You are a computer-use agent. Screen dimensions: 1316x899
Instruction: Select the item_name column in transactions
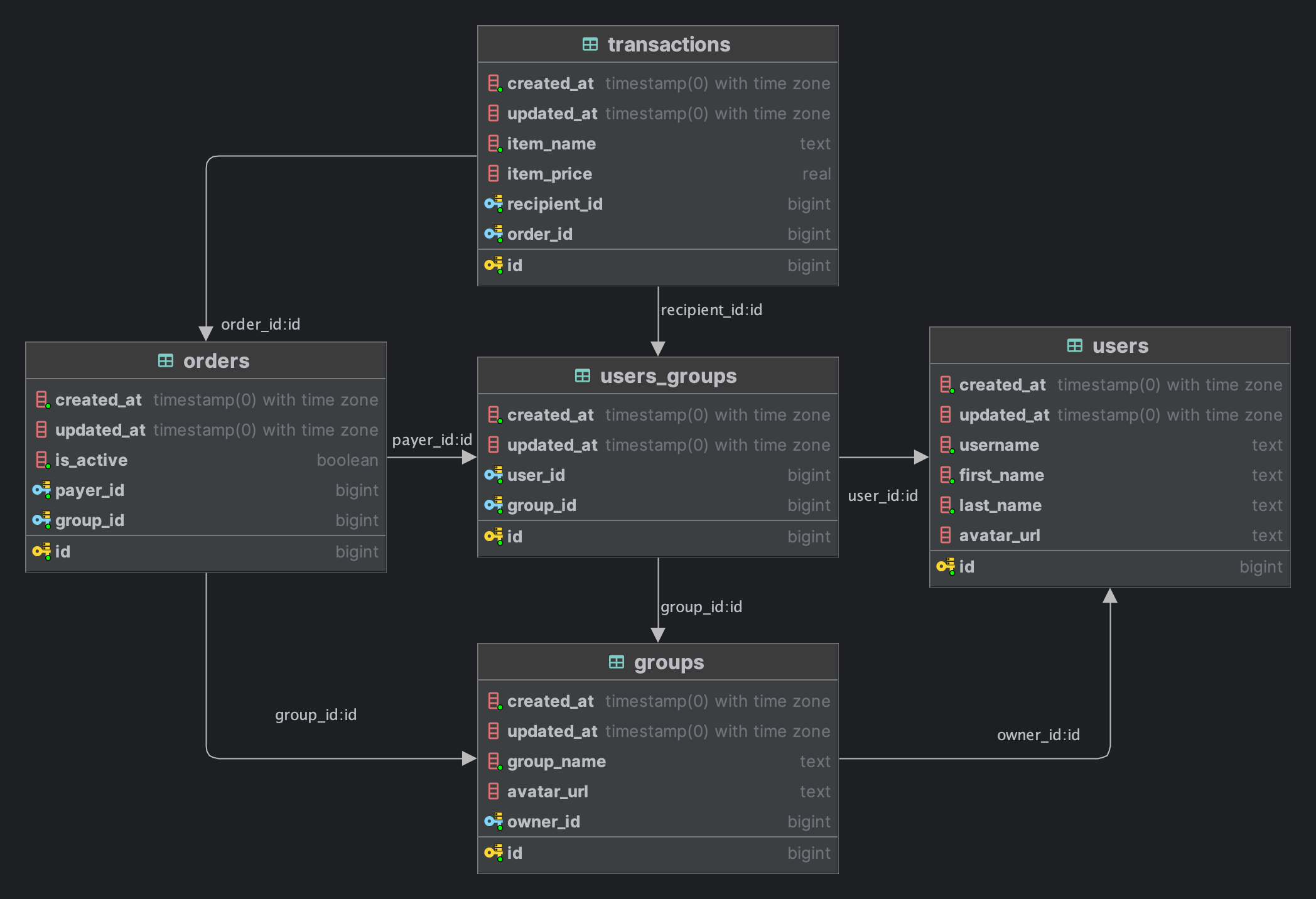click(x=551, y=144)
